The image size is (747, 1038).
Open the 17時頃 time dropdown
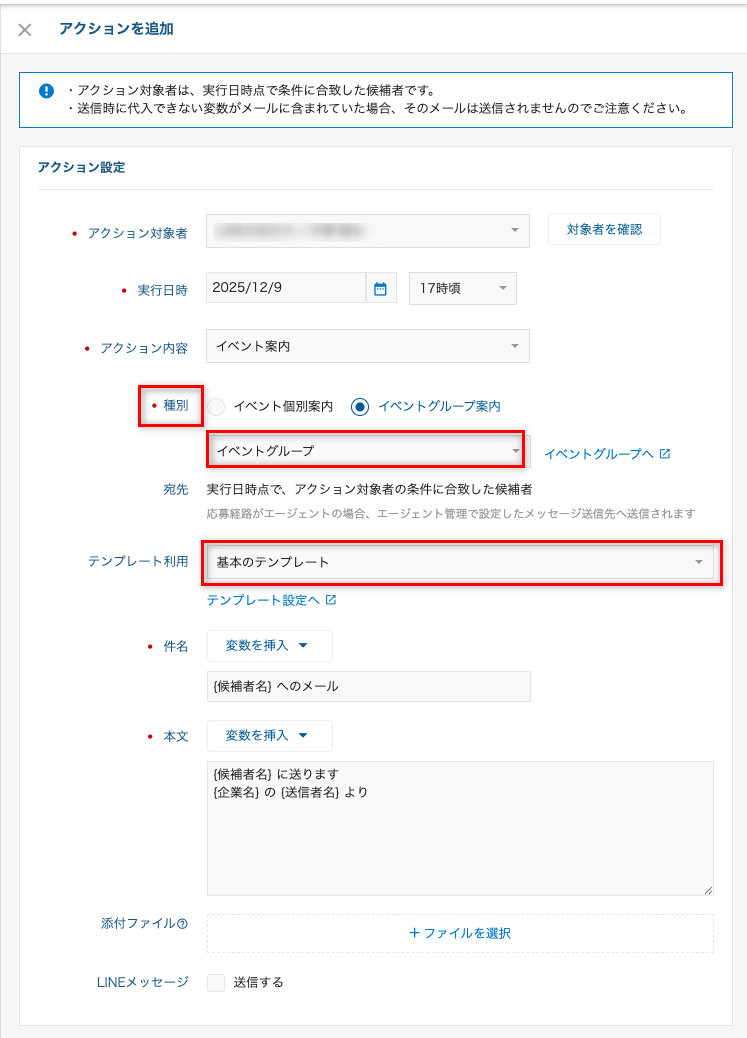click(462, 289)
